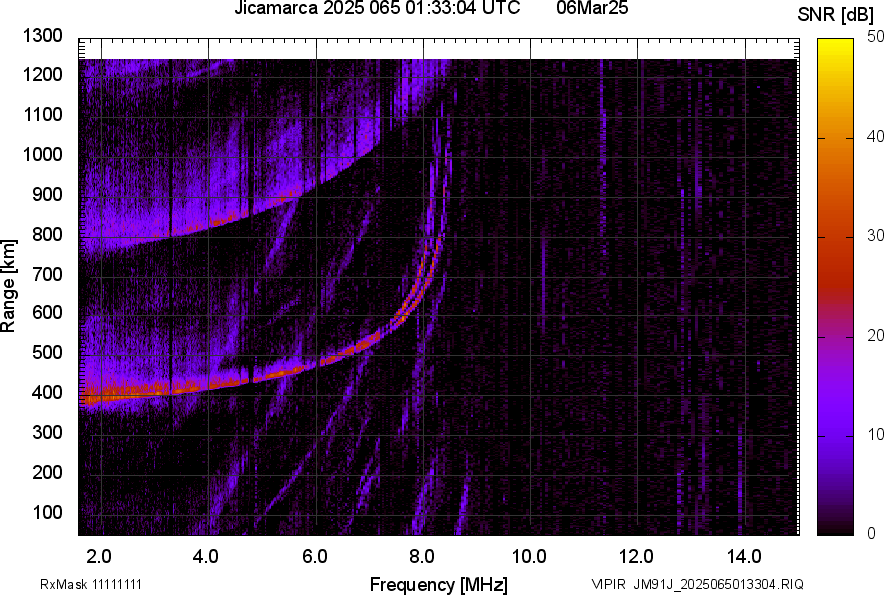Viewport: 884px width, 595px height.
Task: Click the bright F-layer trace near 400 km
Action: click(169, 390)
